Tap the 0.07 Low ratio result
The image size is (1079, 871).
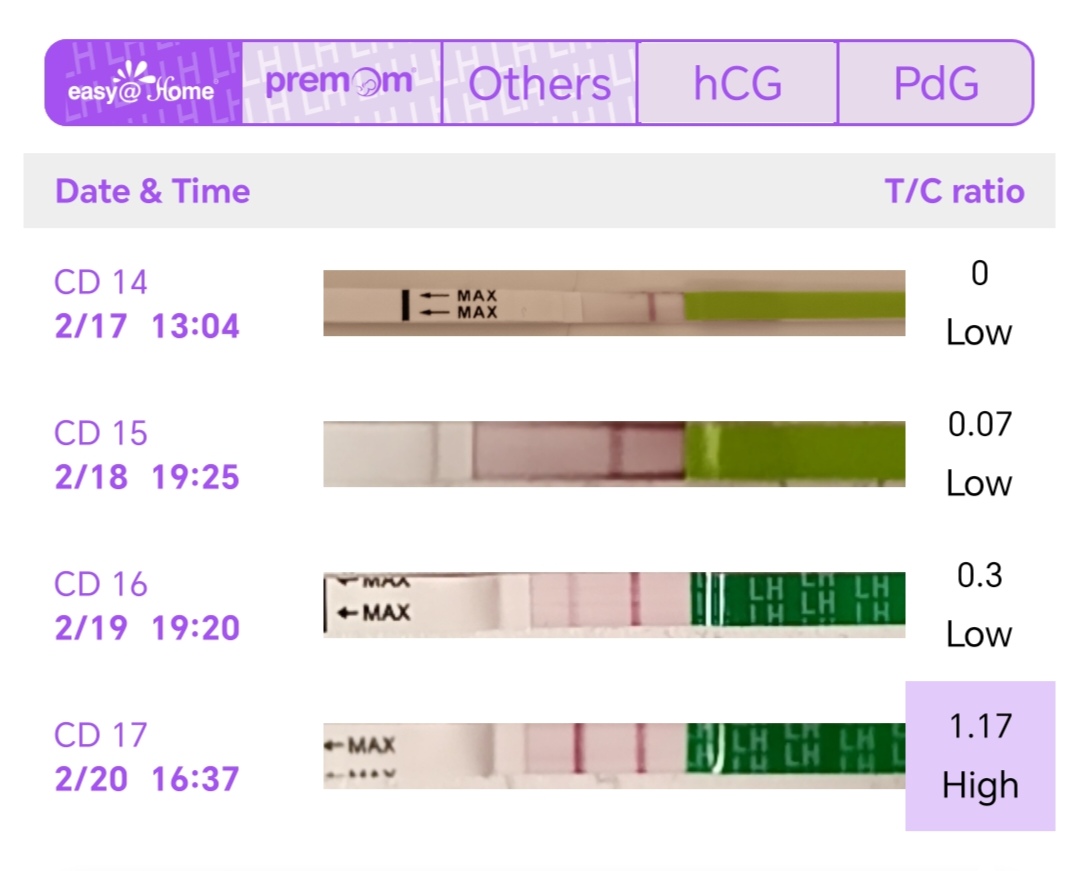[x=980, y=454]
